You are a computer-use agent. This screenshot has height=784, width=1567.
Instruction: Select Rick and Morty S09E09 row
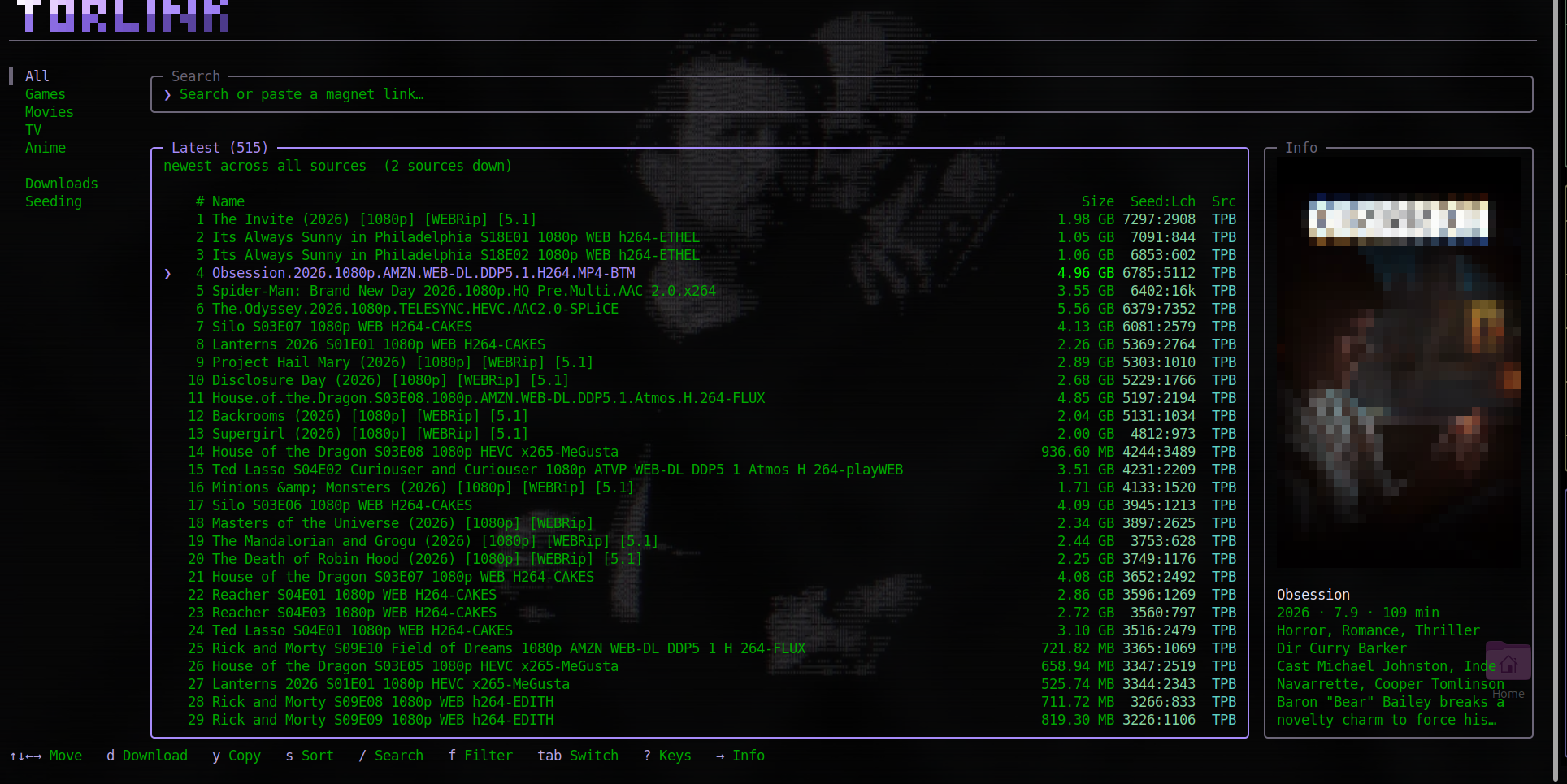click(x=700, y=720)
